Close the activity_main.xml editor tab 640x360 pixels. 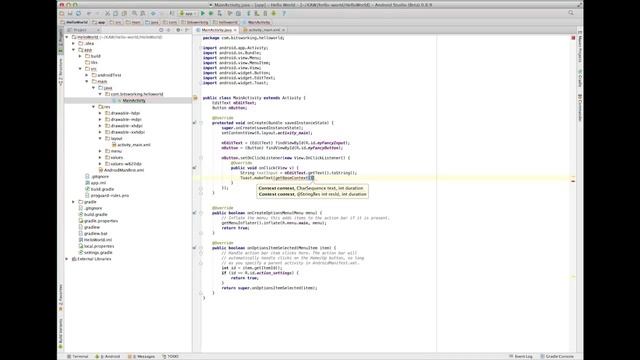284,30
